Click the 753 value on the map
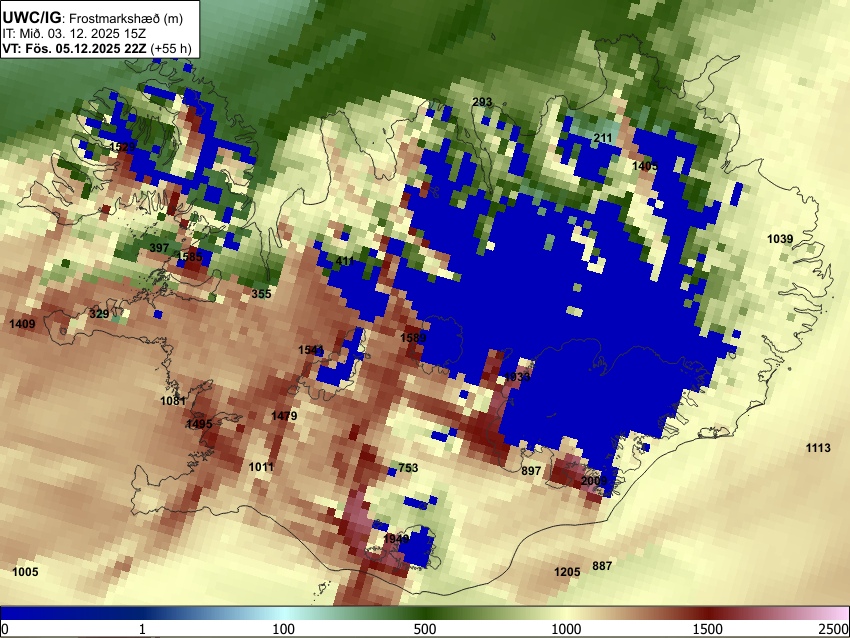This screenshot has height=638, width=850. (x=408, y=468)
